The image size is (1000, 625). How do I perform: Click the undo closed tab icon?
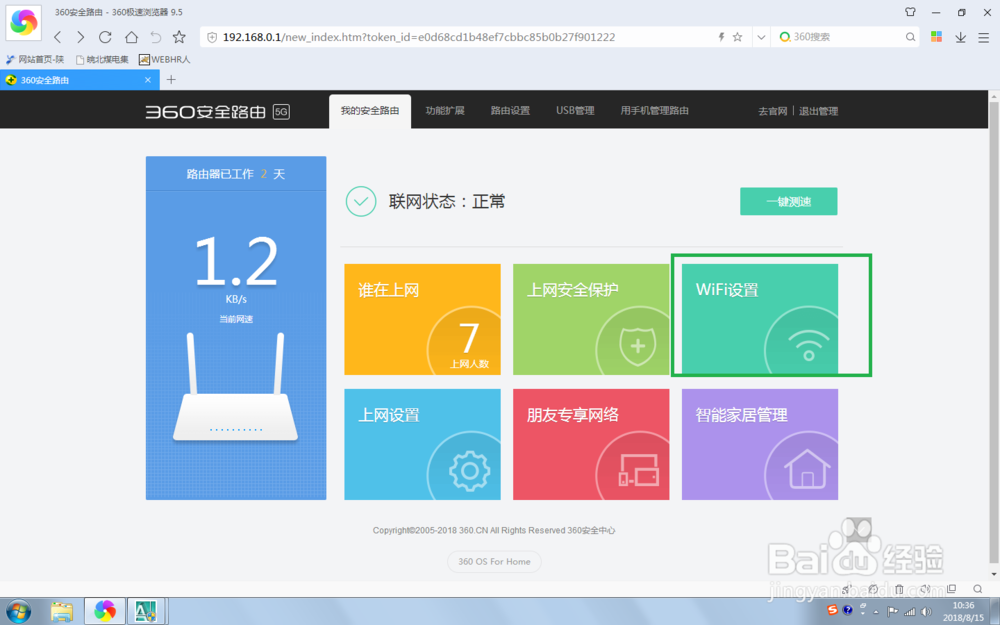click(156, 37)
